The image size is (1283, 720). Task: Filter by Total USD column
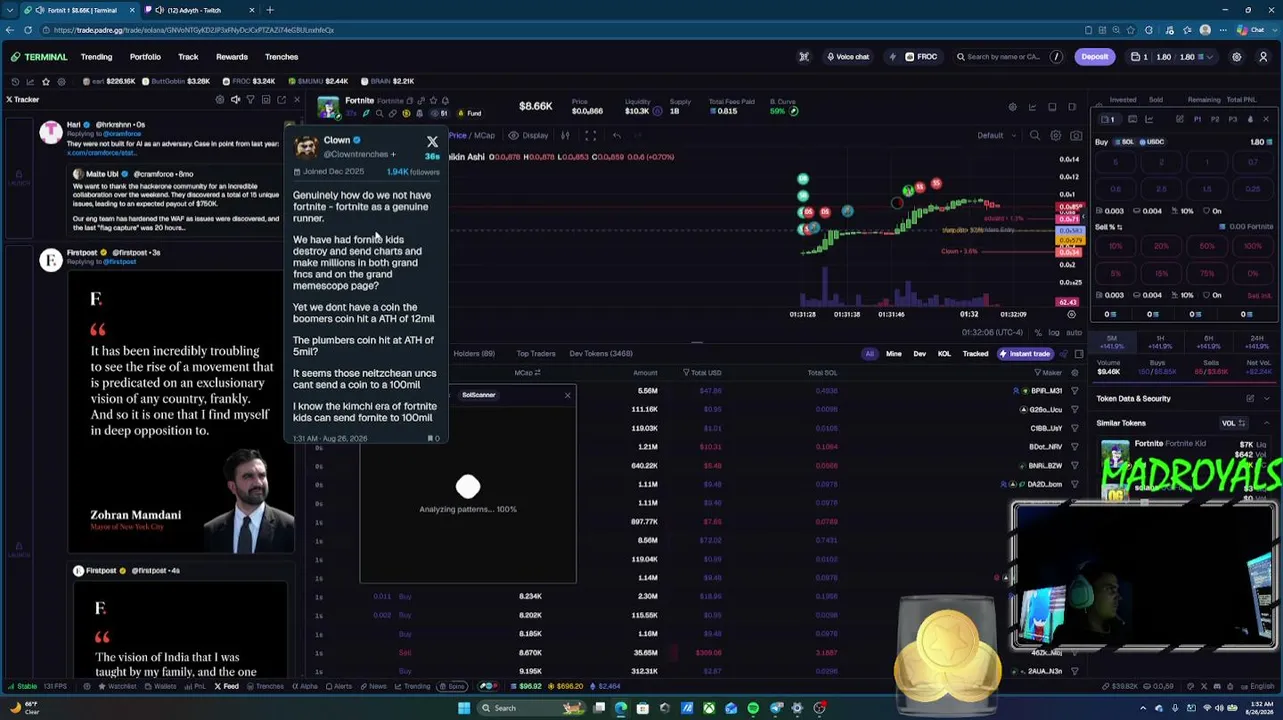tap(703, 373)
